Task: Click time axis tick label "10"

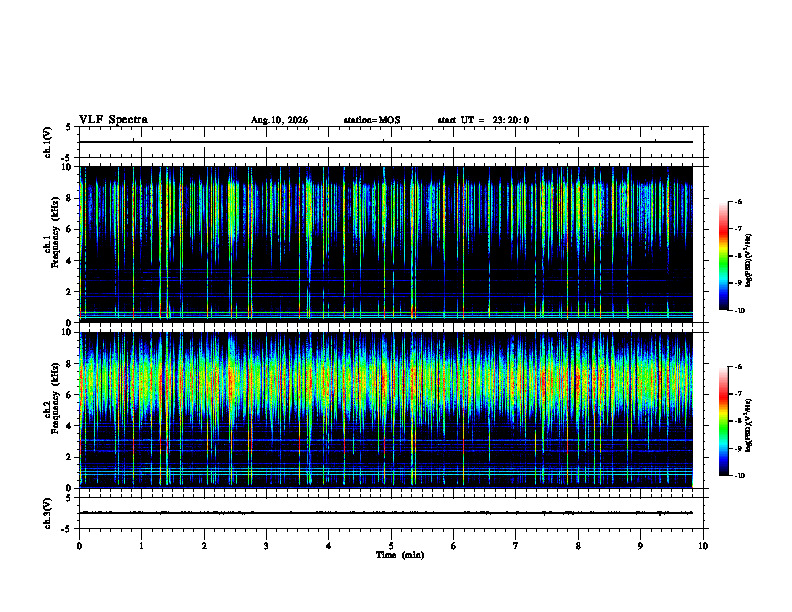Action: click(703, 546)
